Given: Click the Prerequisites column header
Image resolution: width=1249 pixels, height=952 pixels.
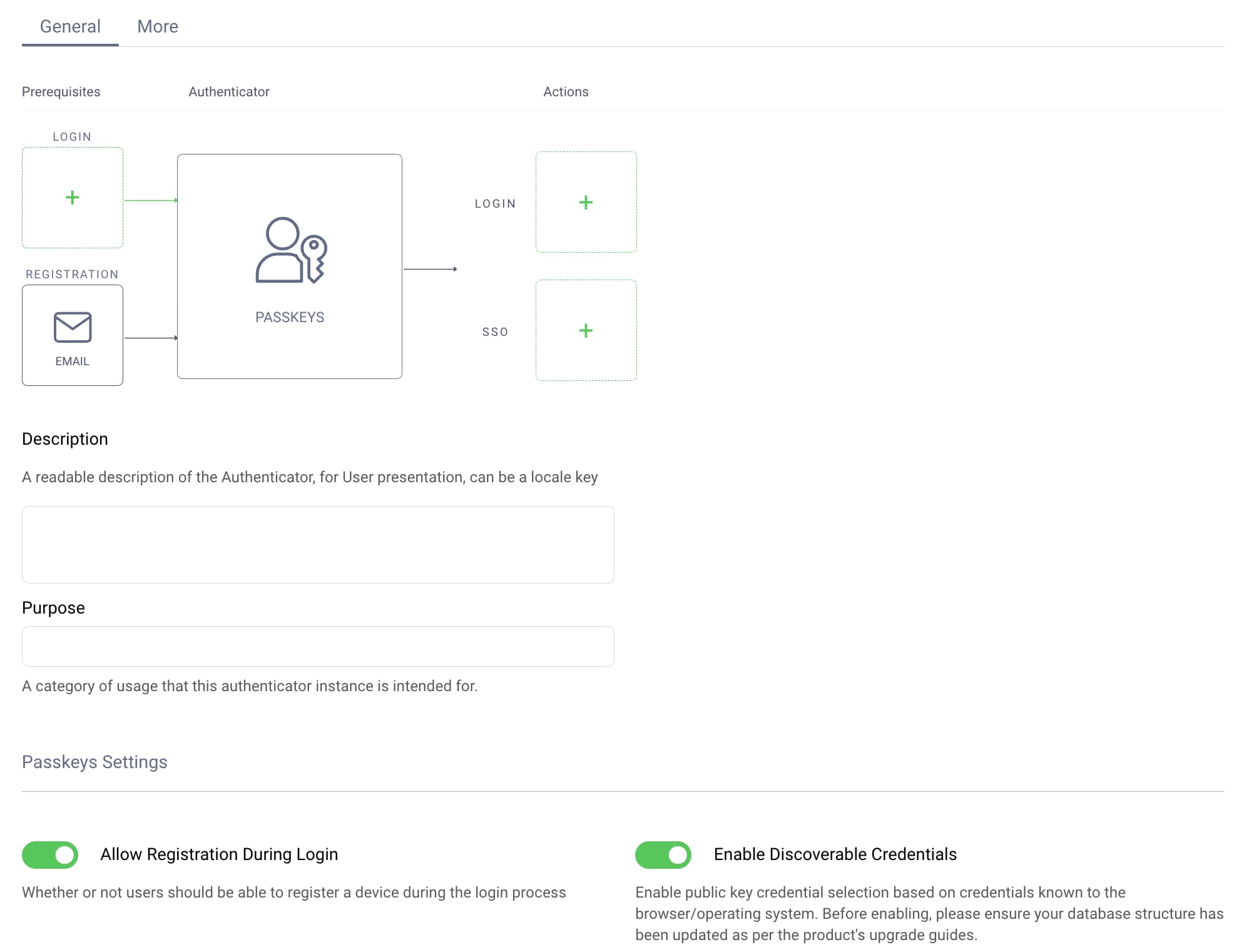Looking at the screenshot, I should (x=61, y=92).
